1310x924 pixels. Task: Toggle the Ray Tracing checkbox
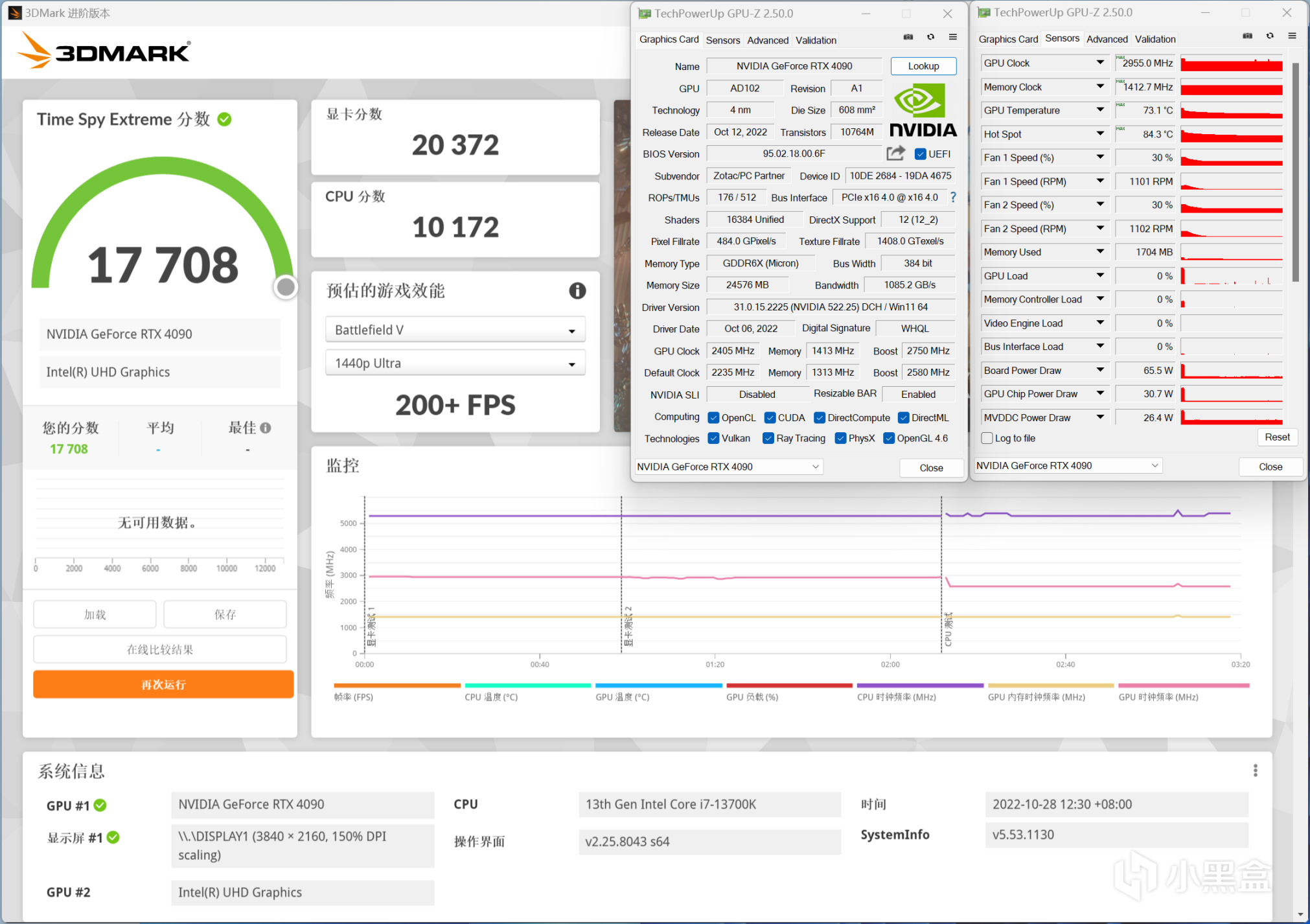768,438
